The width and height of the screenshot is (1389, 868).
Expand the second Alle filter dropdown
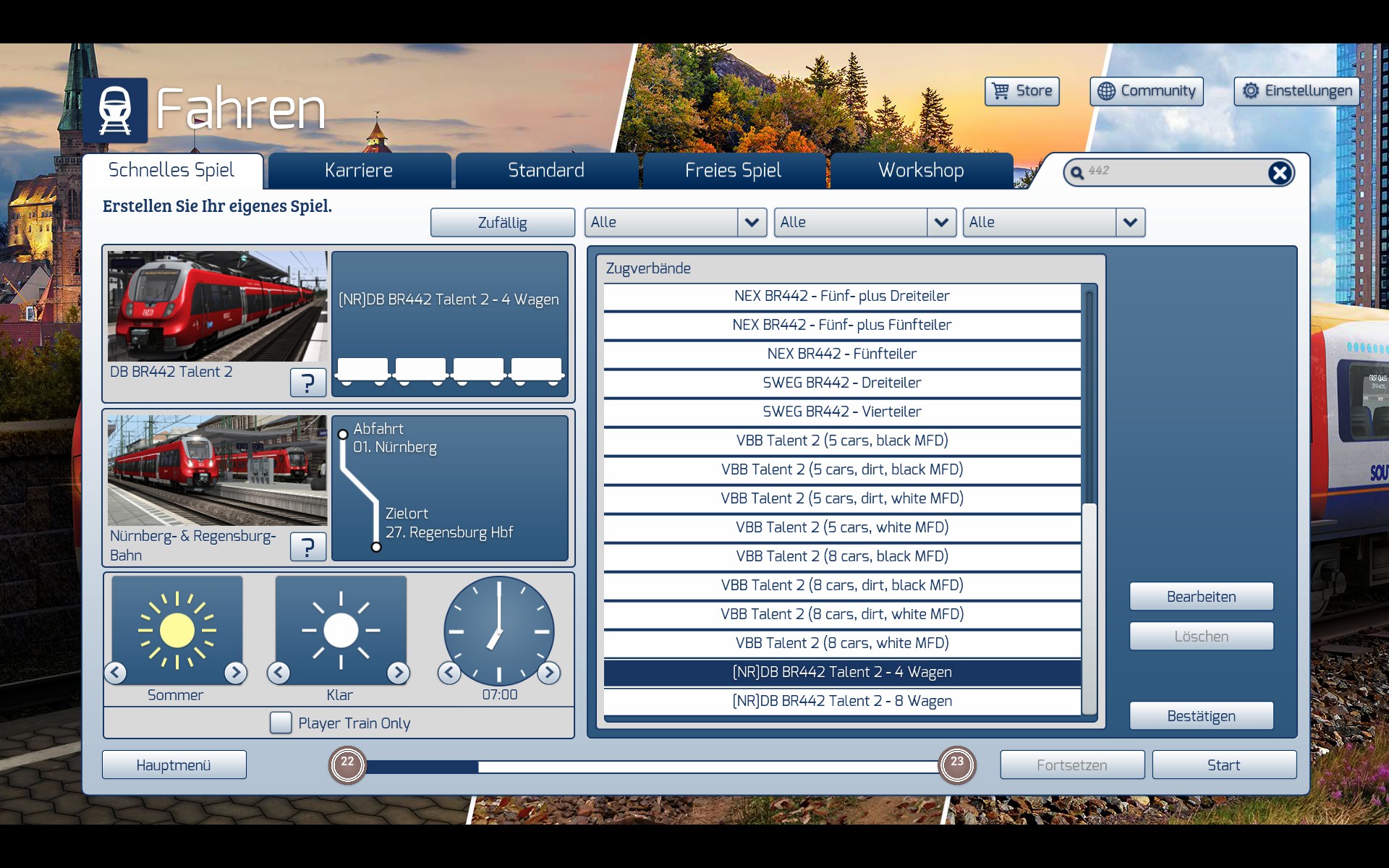point(941,222)
